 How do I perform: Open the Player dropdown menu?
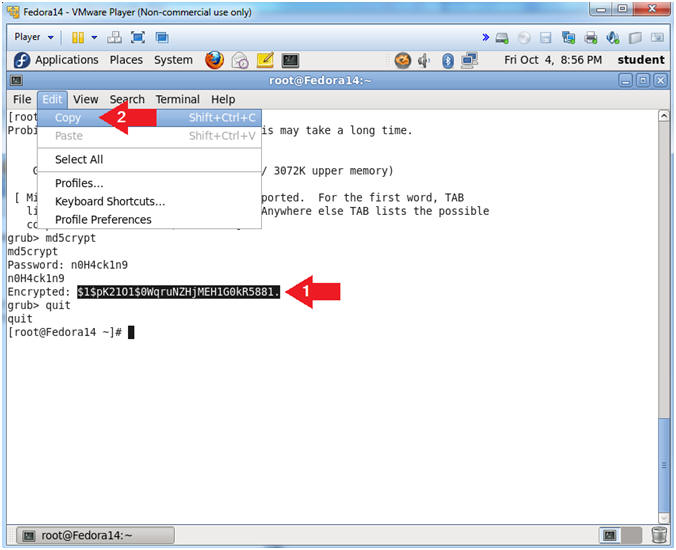[x=34, y=38]
